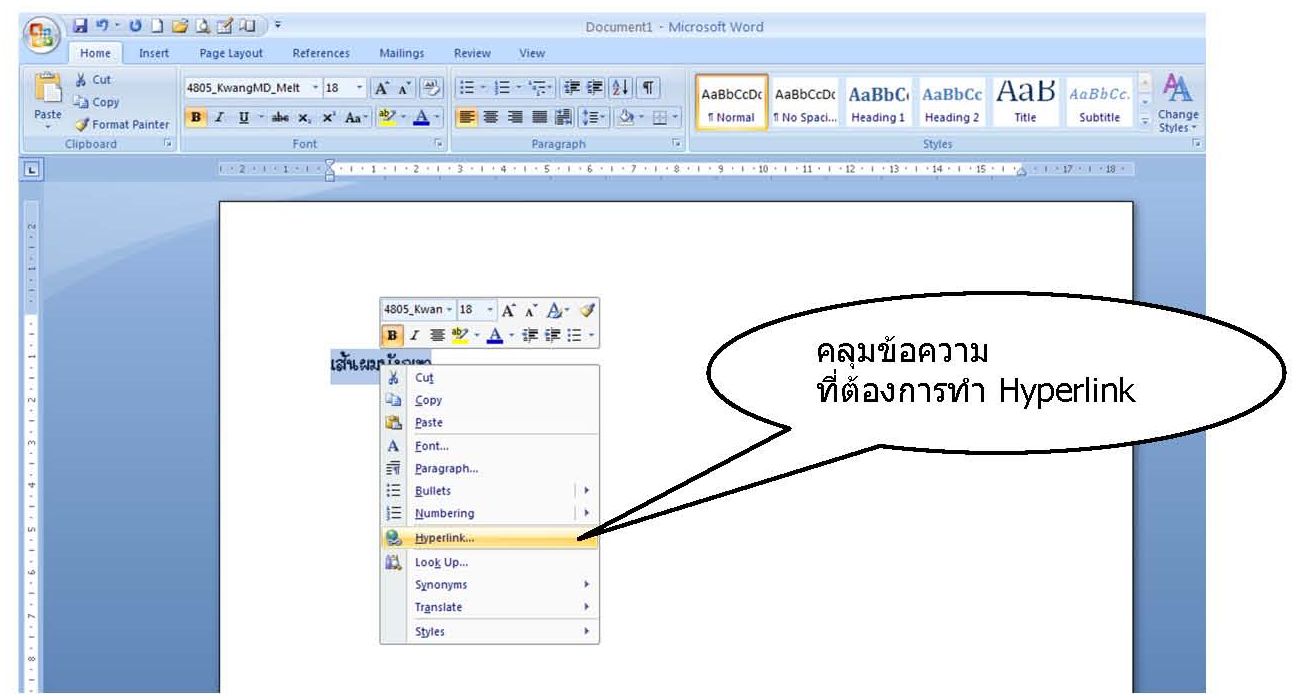Toggle Italic on the mini toolbar

pyautogui.click(x=415, y=333)
